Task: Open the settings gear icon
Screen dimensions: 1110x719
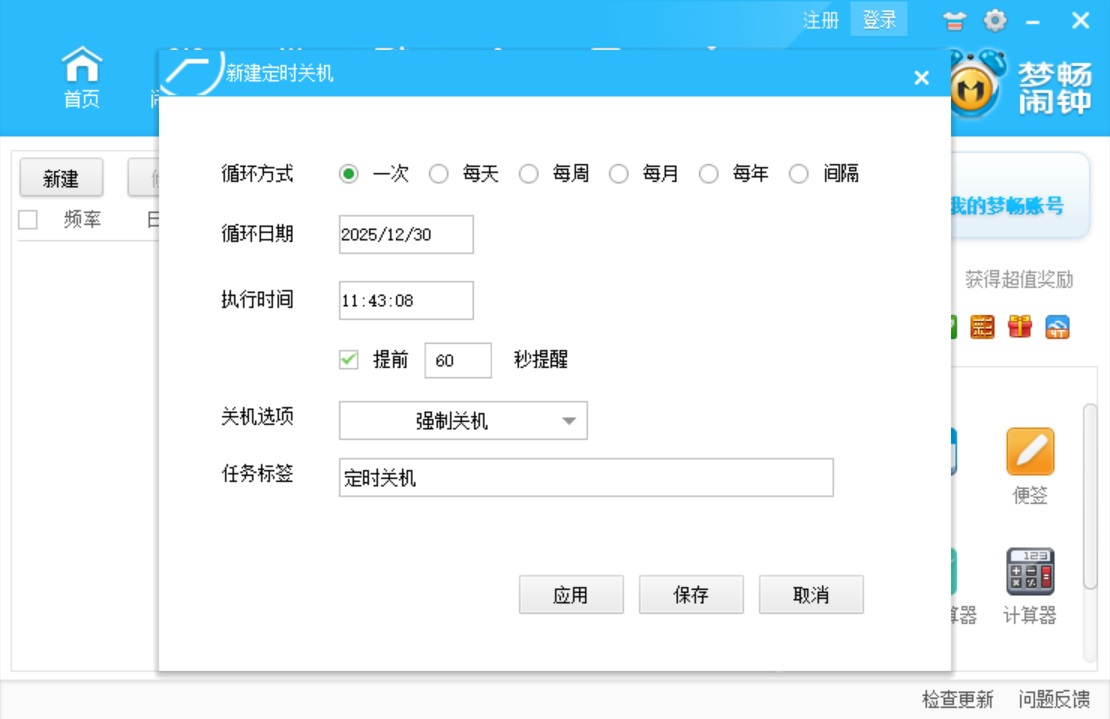Action: coord(994,20)
